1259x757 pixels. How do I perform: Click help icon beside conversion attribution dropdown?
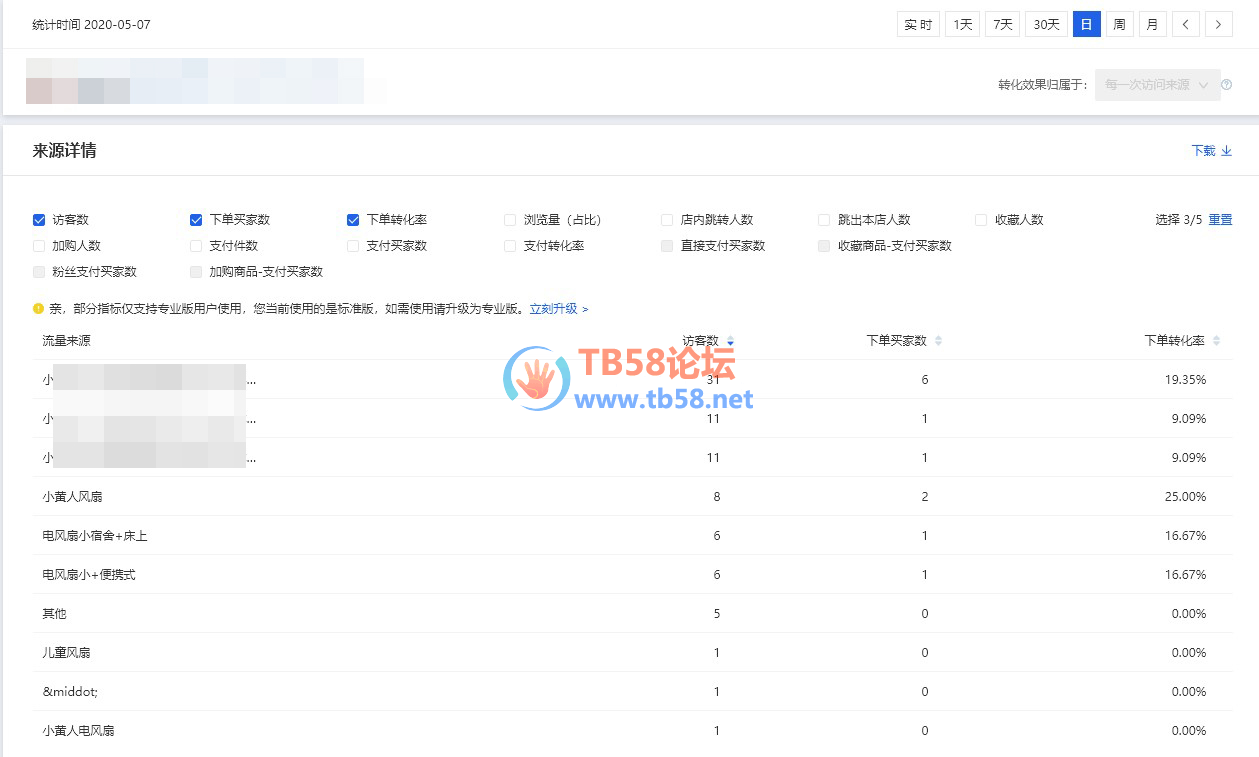tap(1227, 85)
